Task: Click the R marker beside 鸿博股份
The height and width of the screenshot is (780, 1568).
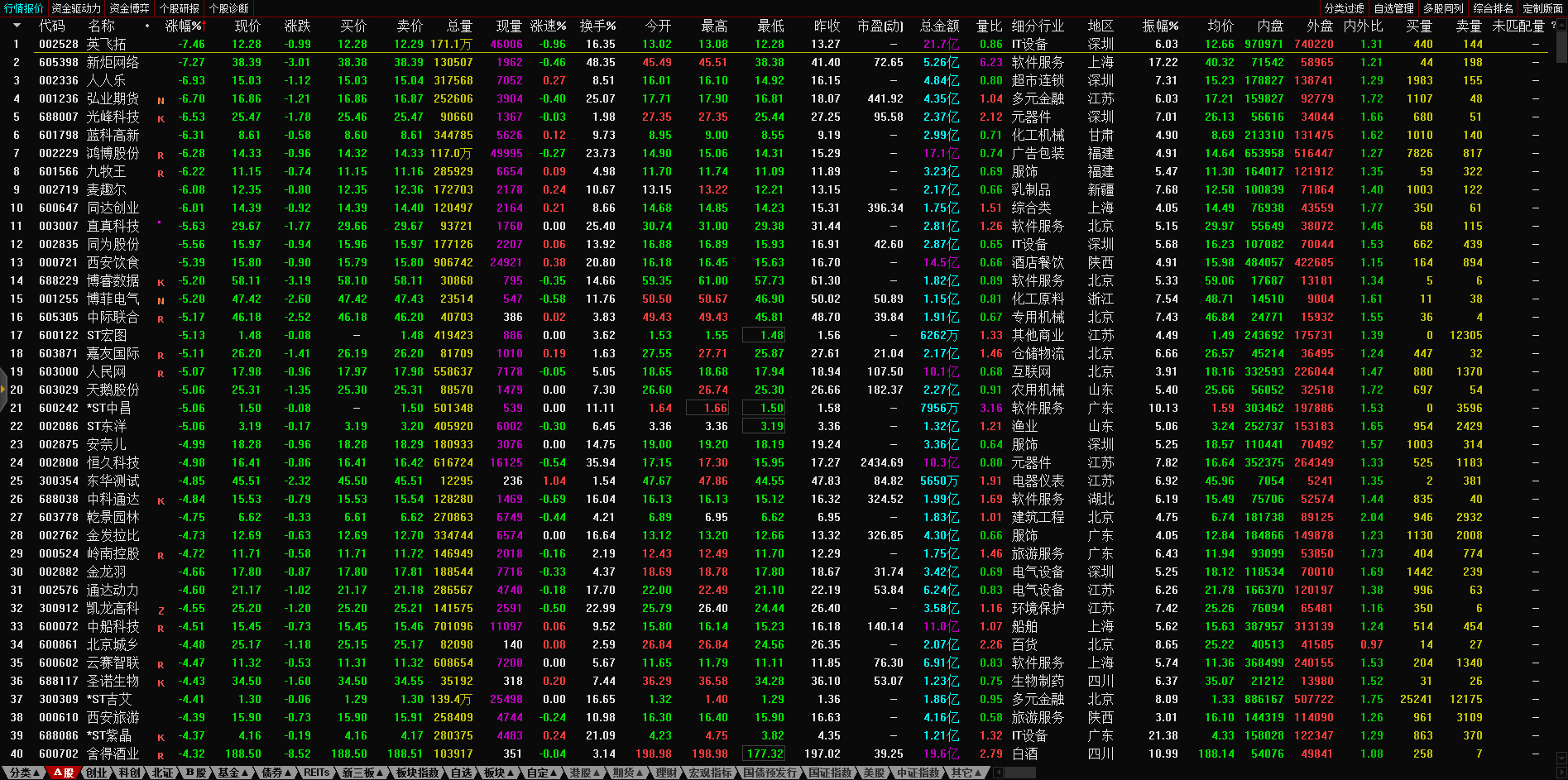Action: coord(161,155)
